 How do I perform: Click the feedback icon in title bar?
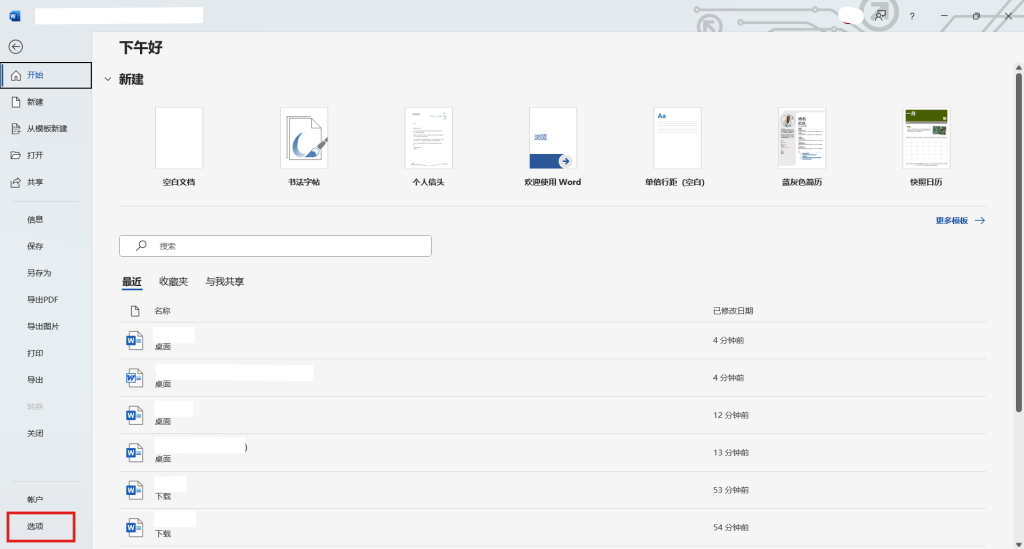pos(880,16)
